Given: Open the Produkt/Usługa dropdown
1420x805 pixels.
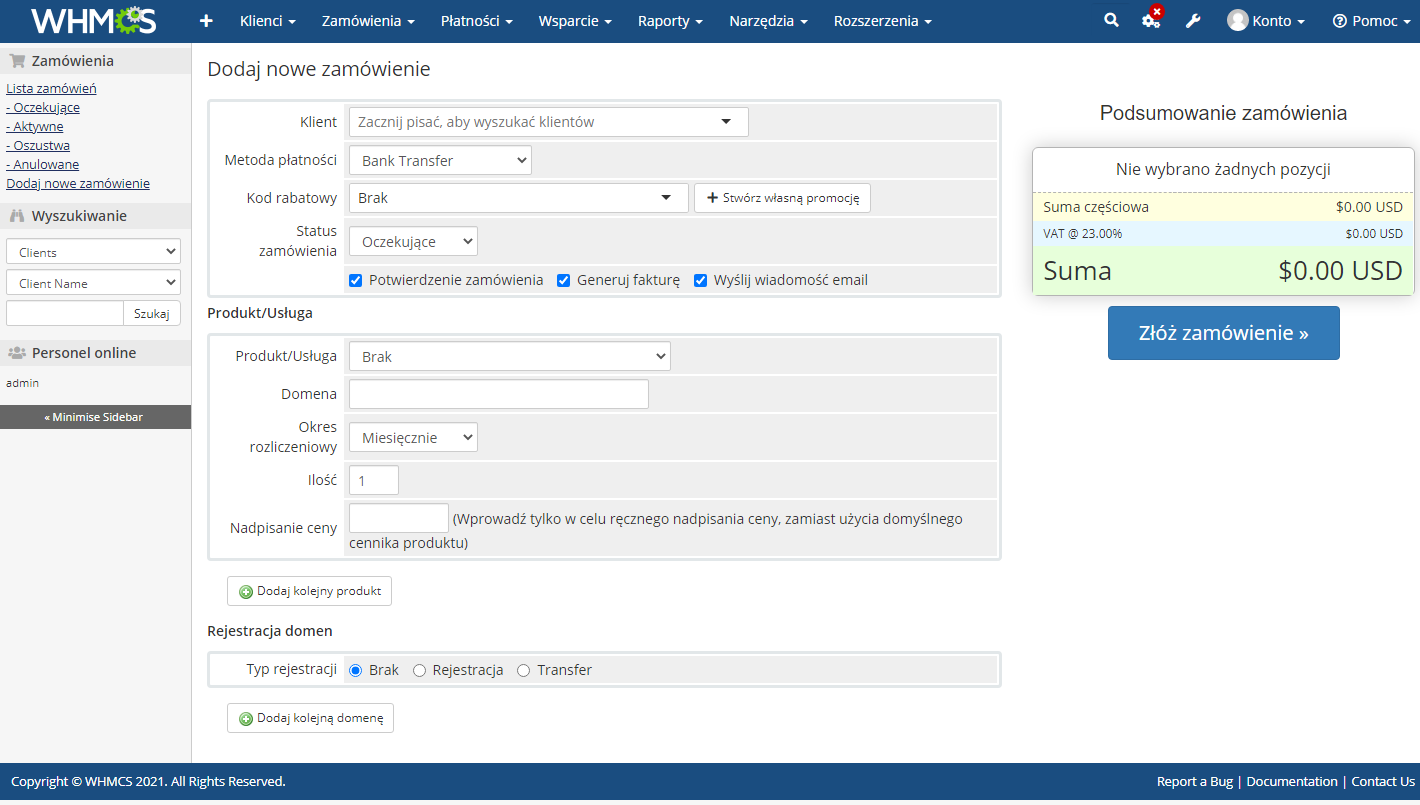Looking at the screenshot, I should click(x=509, y=356).
